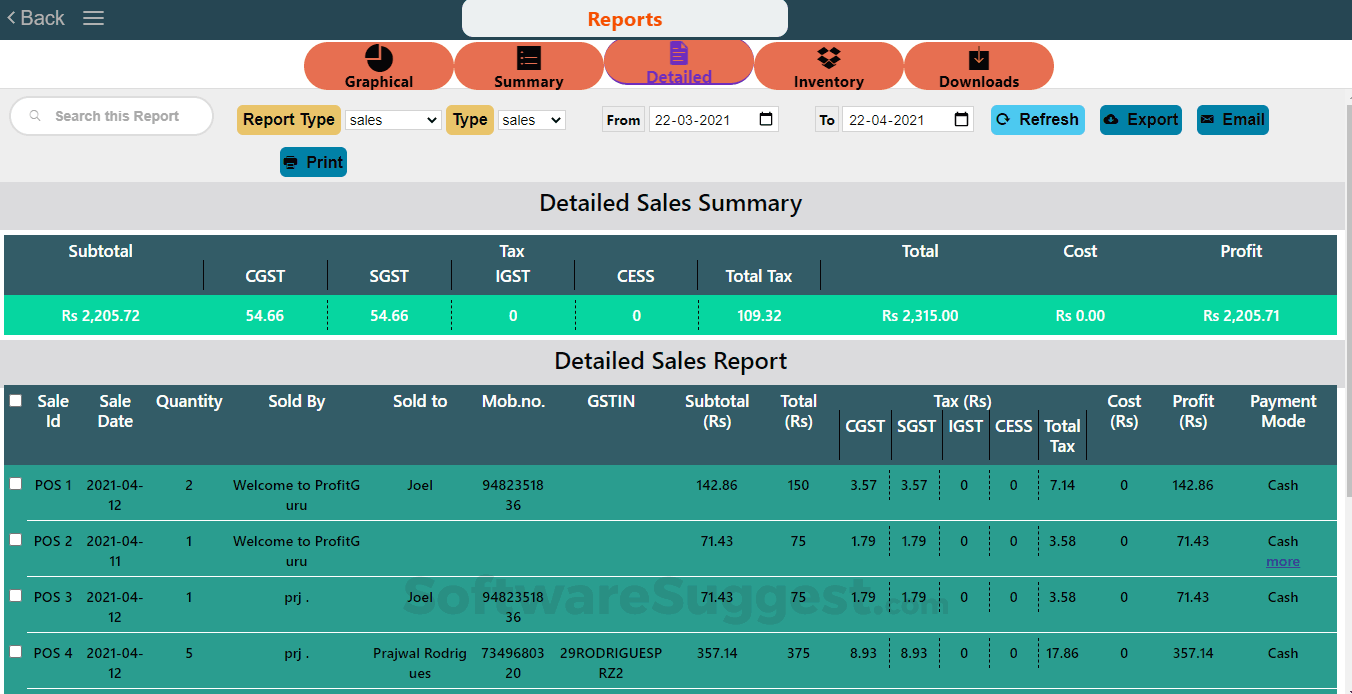Go back using the Back button
Image resolution: width=1352 pixels, height=694 pixels.
36,18
